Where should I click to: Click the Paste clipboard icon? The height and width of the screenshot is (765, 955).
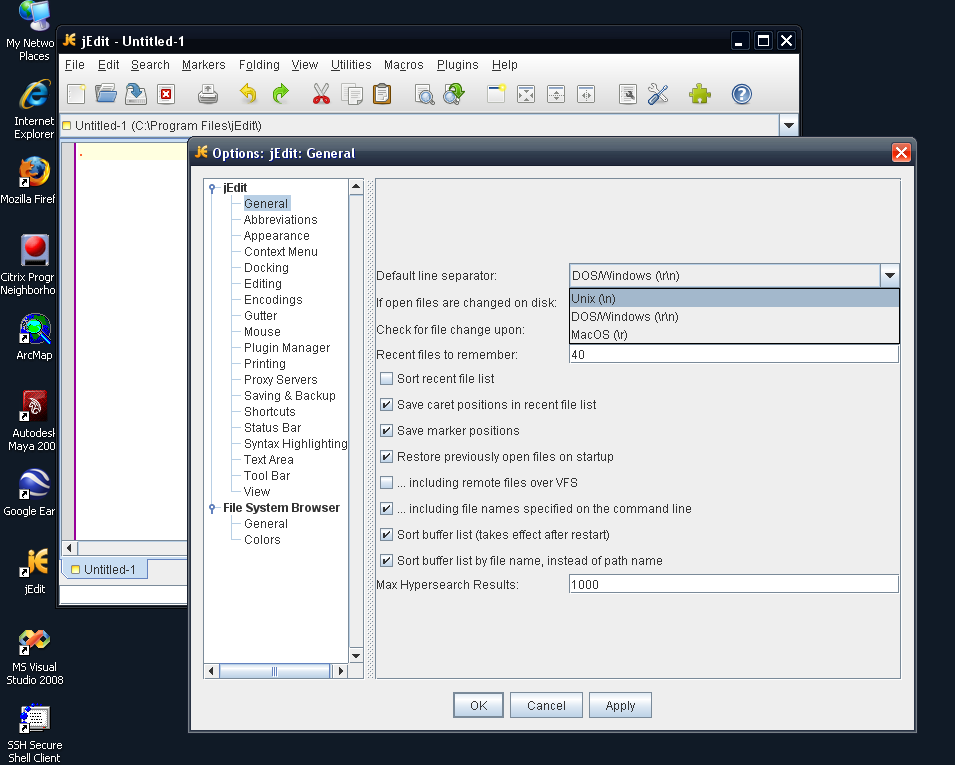[x=382, y=94]
